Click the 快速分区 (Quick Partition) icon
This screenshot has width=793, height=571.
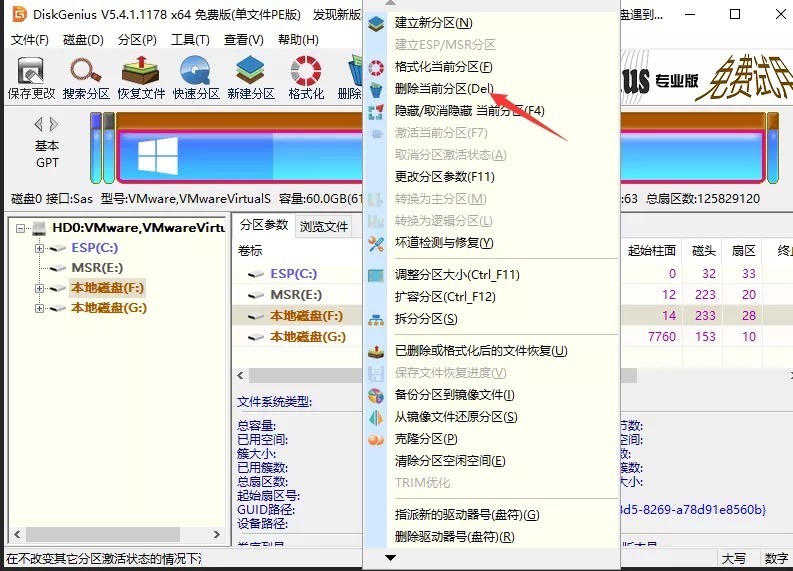point(195,76)
